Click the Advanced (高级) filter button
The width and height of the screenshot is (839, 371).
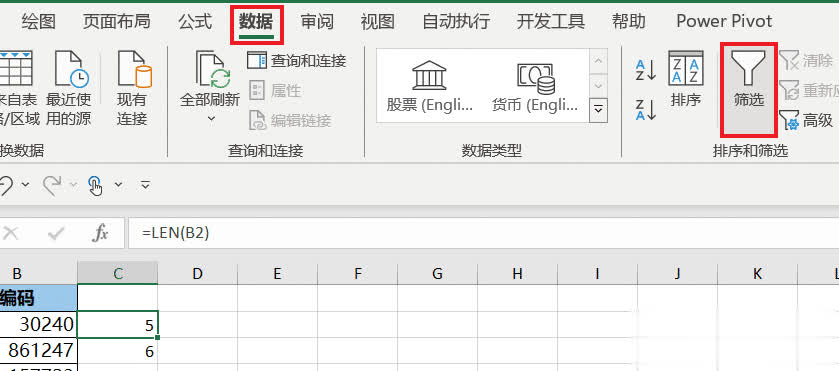806,120
